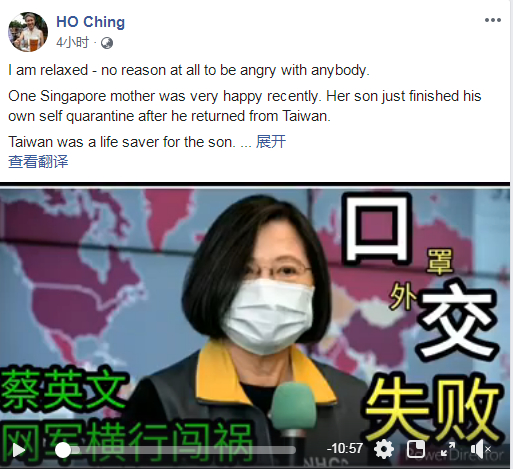Open HO Ching's profile picture

[28, 32]
